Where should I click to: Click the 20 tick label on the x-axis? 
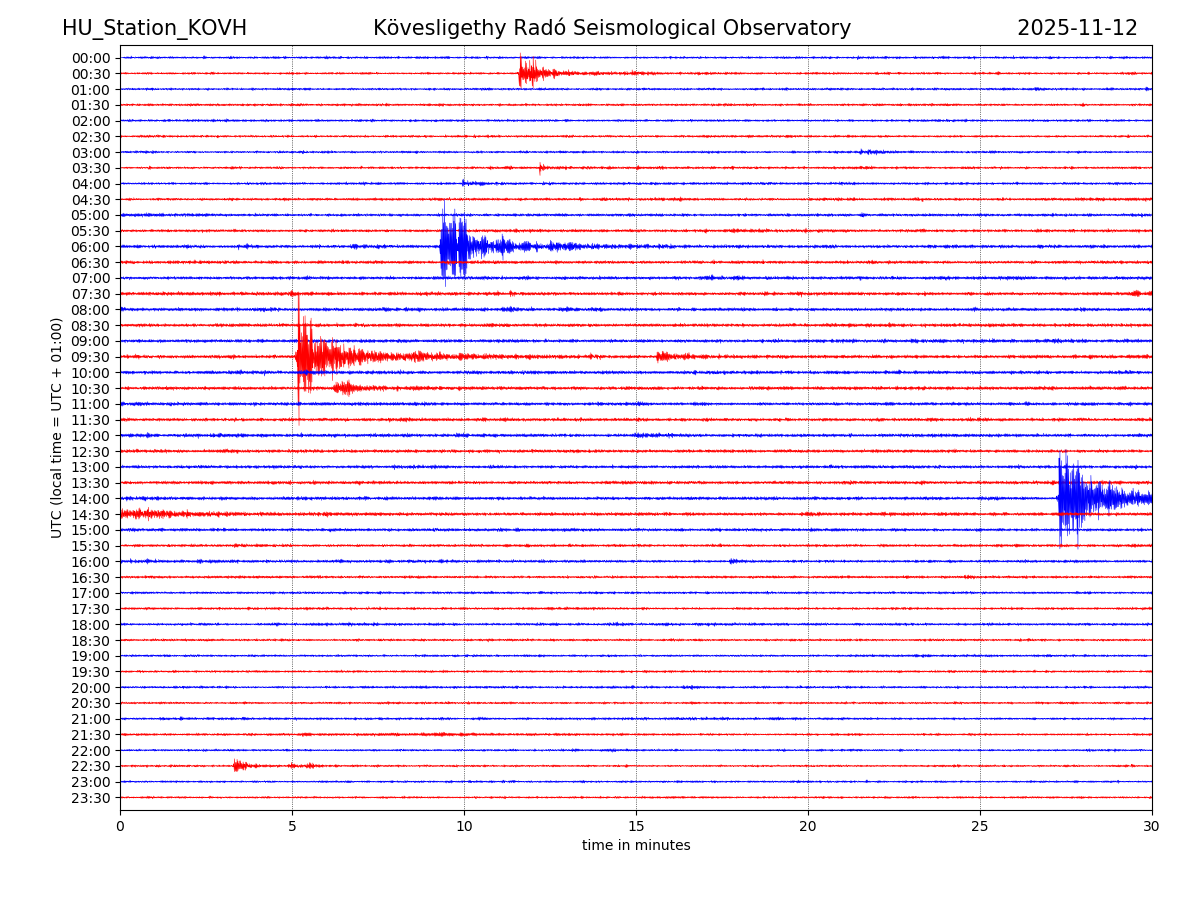(808, 826)
